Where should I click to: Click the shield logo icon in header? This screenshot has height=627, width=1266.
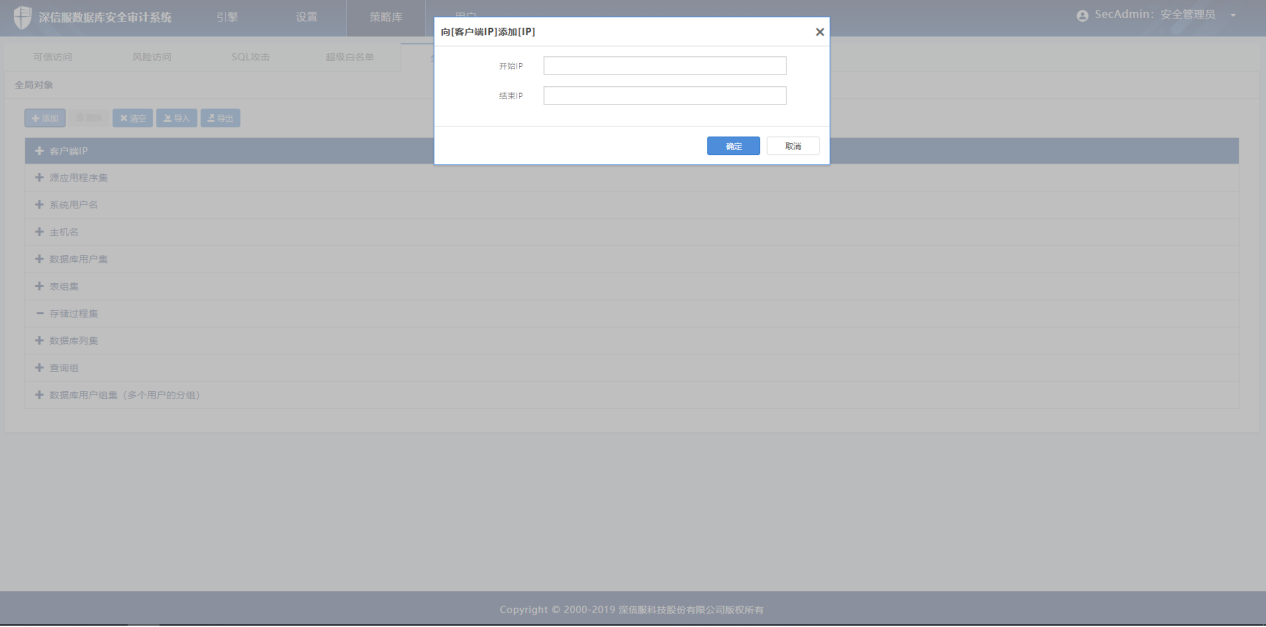point(22,17)
